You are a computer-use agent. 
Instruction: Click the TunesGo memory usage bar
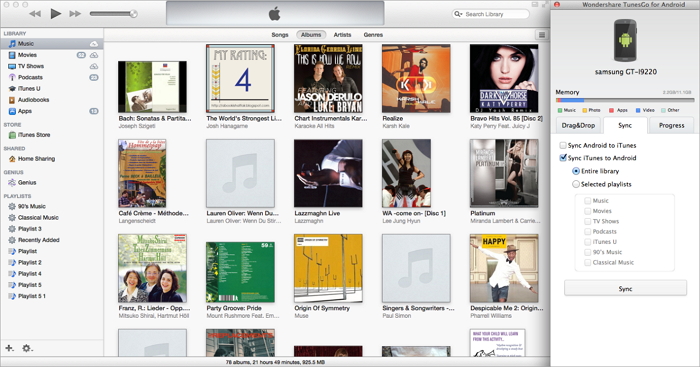tap(625, 100)
